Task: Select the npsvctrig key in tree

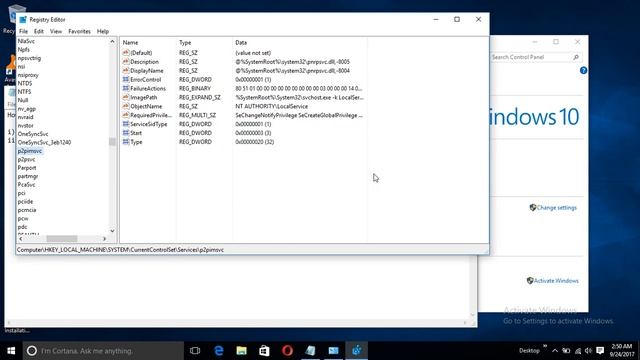Action: click(x=29, y=58)
